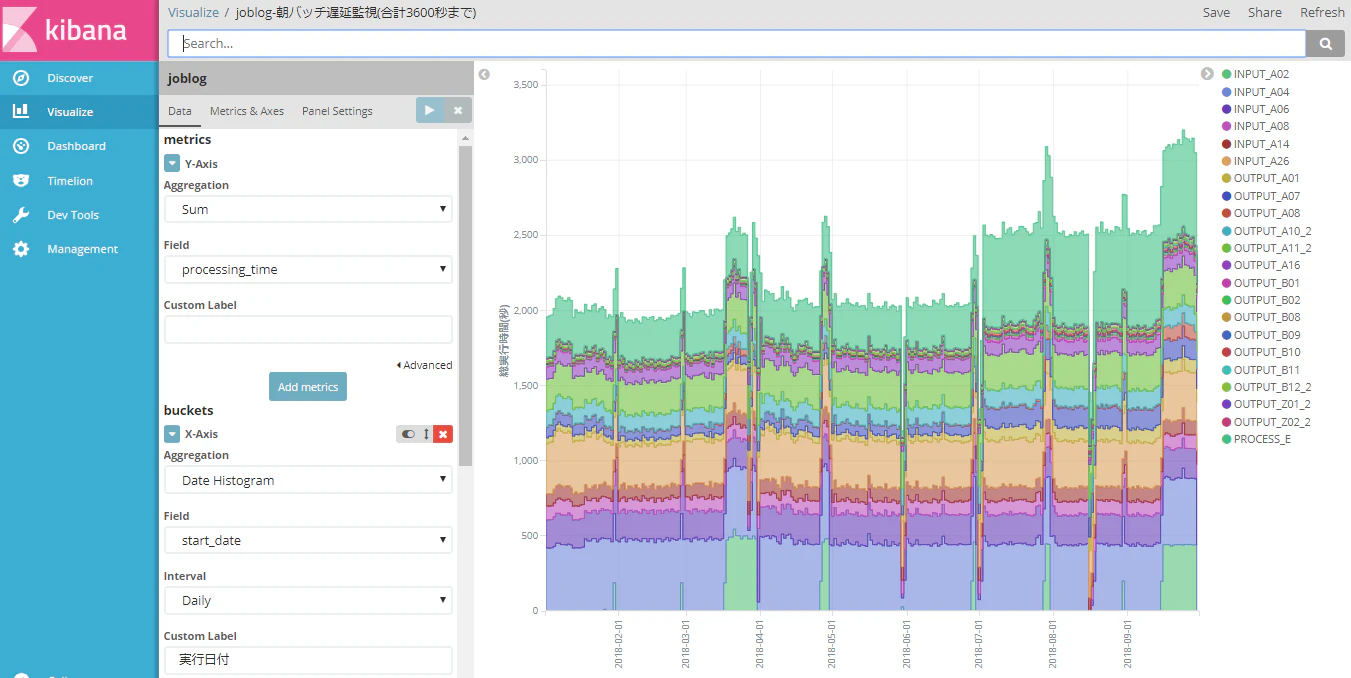Select OUTPUT_Z01_2 legend entry
Image resolution: width=1351 pixels, height=678 pixels.
pyautogui.click(x=1267, y=404)
